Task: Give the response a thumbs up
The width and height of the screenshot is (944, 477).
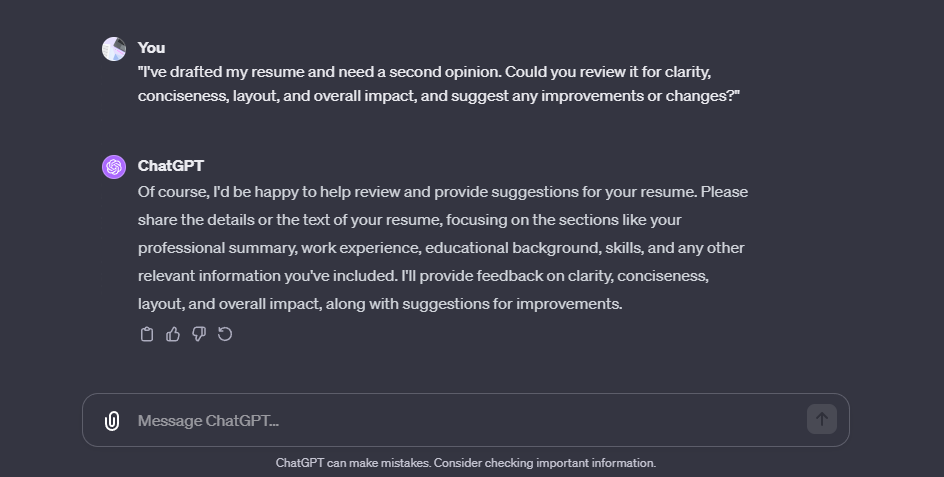Action: (x=173, y=334)
